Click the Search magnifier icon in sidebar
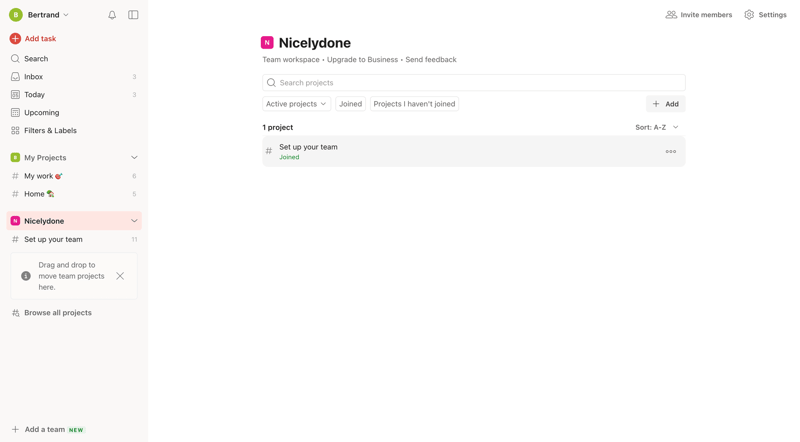 pos(15,59)
